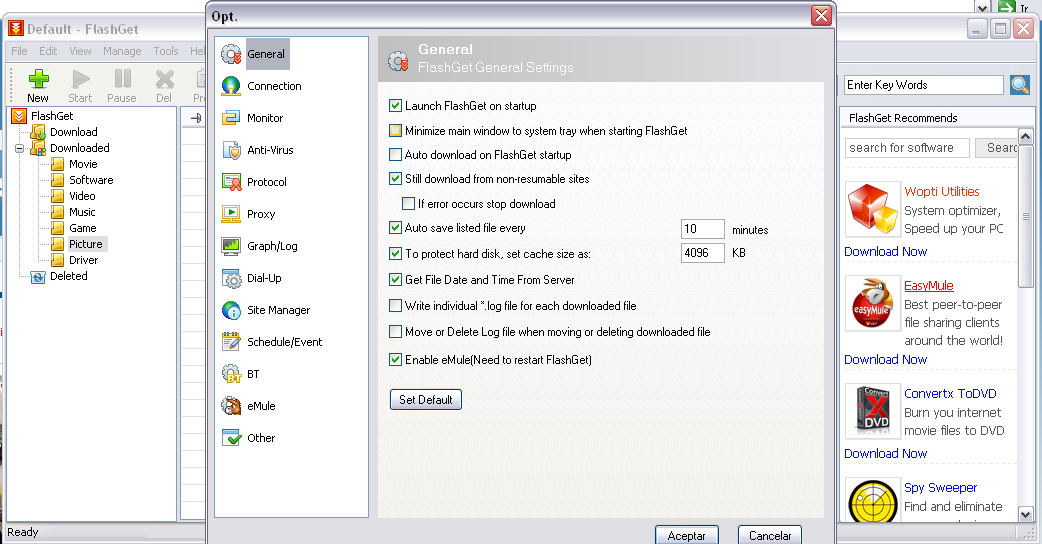Click the Aceptar button
1042x544 pixels.
click(686, 535)
